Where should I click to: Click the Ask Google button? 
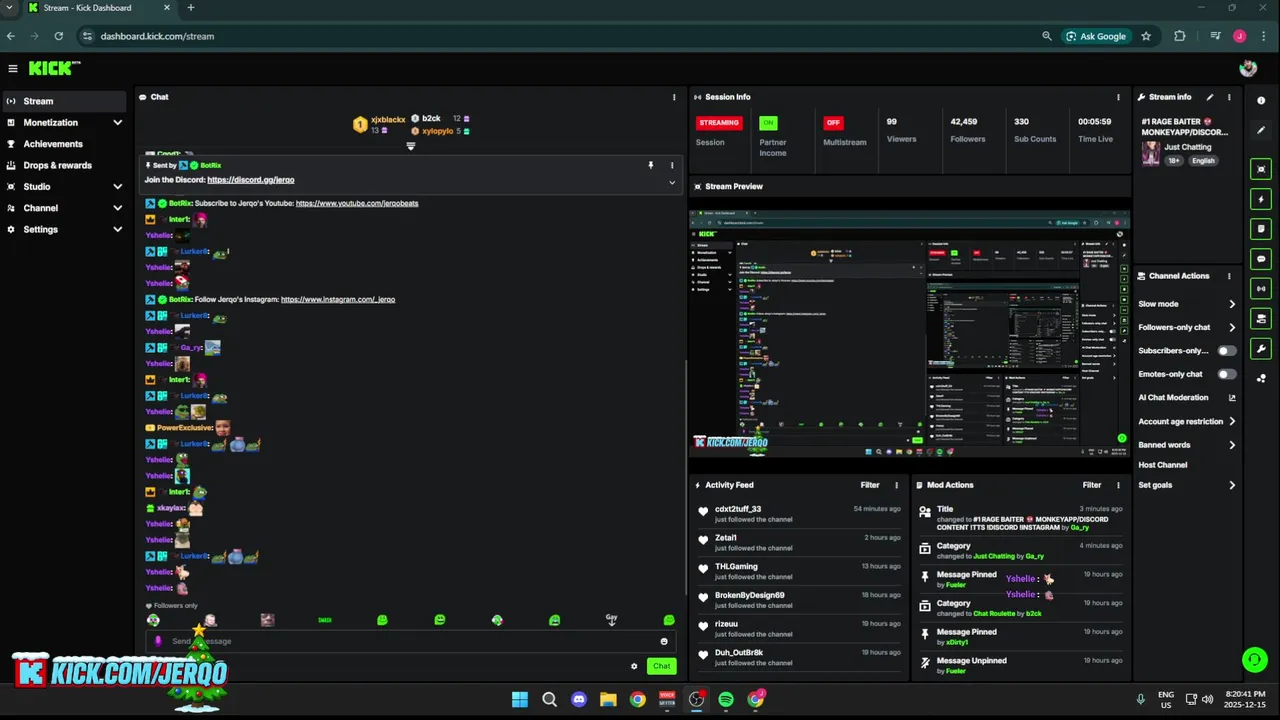pyautogui.click(x=1095, y=36)
